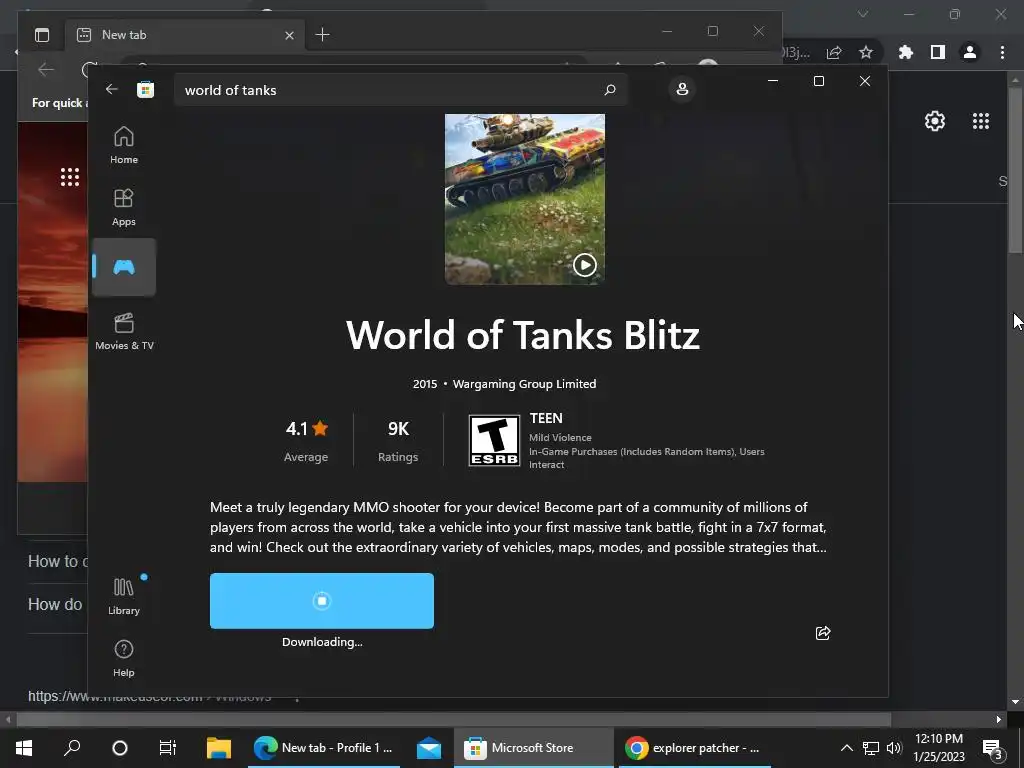The width and height of the screenshot is (1024, 768).
Task: Click the World of Tanks Blitz cover image
Action: pos(524,199)
